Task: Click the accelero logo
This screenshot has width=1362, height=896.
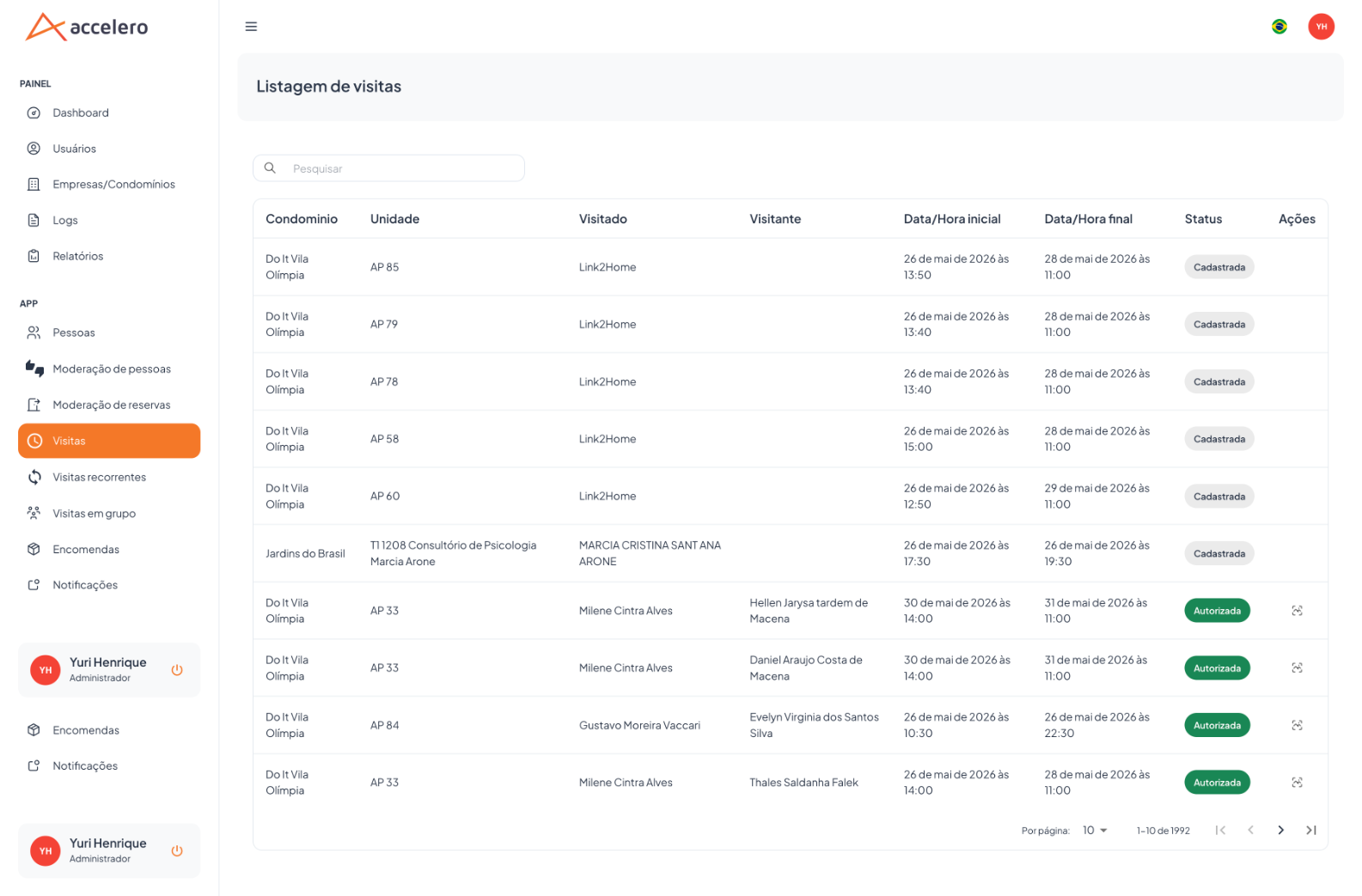Action: tap(87, 27)
